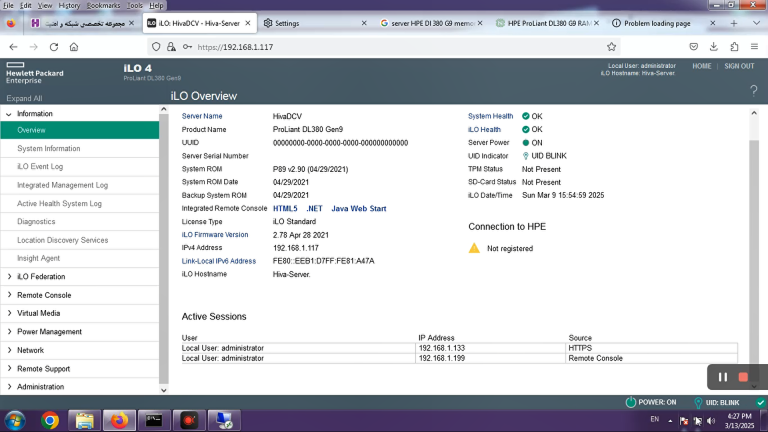Collapse the Information tree section
Viewport: 768px width, 432px height.
(x=9, y=114)
